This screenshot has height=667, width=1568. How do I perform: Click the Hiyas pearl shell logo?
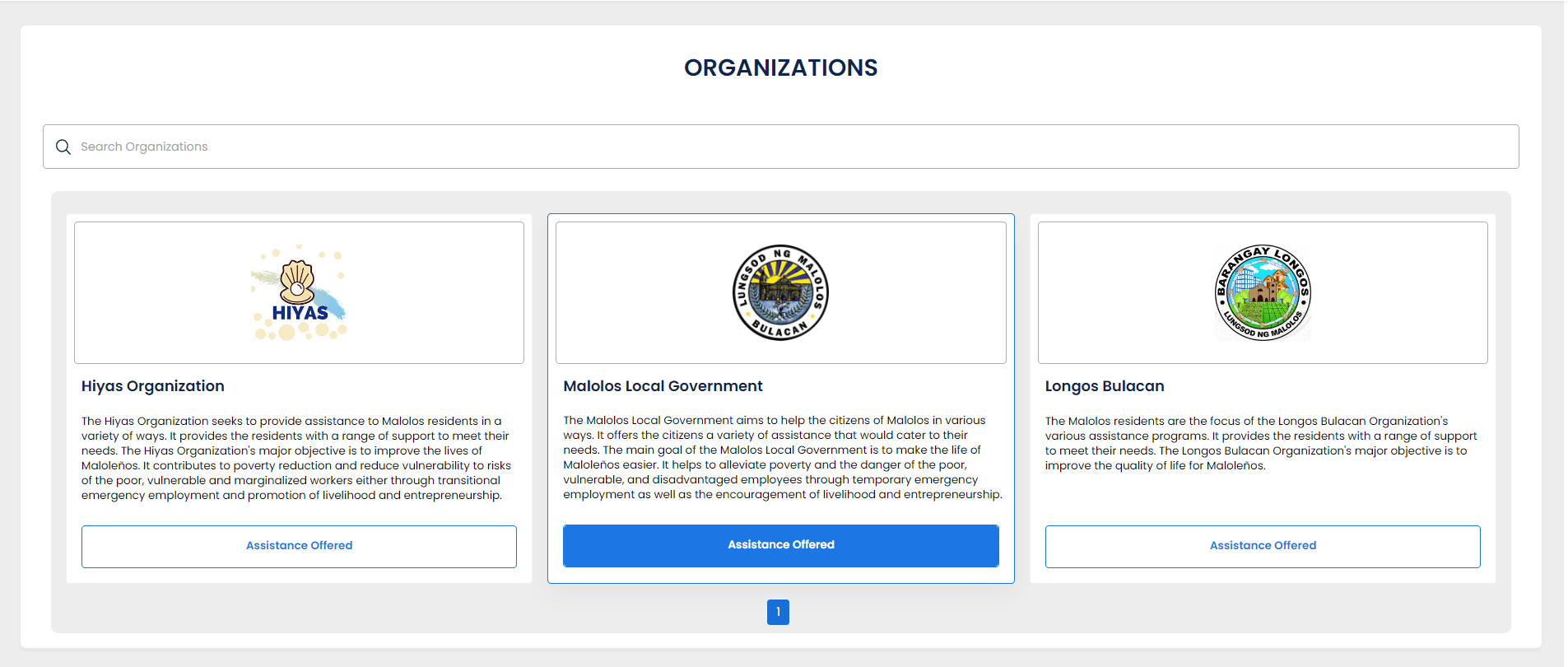[299, 292]
